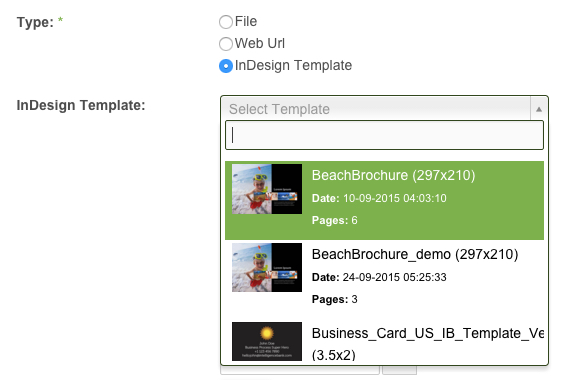The height and width of the screenshot is (380, 567).
Task: Click the BeachBrochure_demo thumbnail preview
Action: click(267, 268)
